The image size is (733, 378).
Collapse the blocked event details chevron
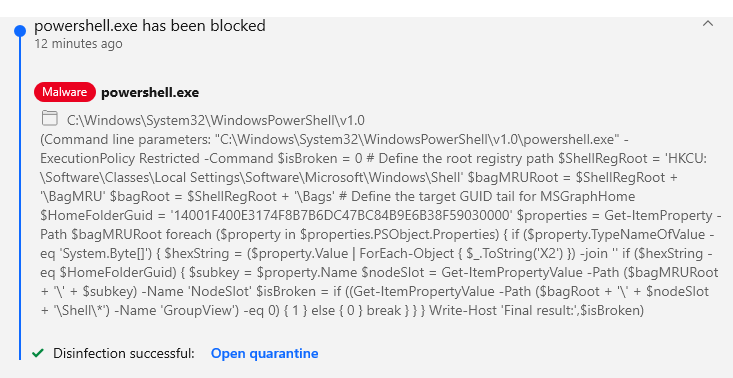708,23
